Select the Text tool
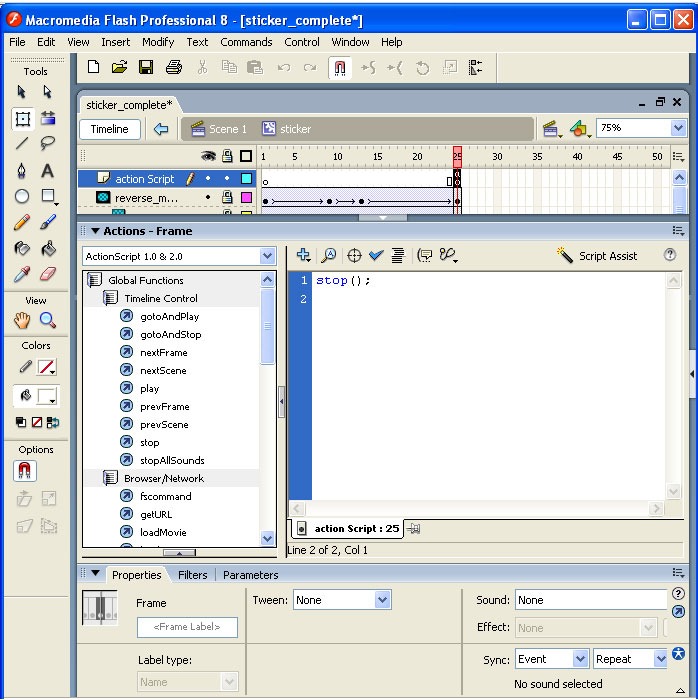 click(47, 171)
